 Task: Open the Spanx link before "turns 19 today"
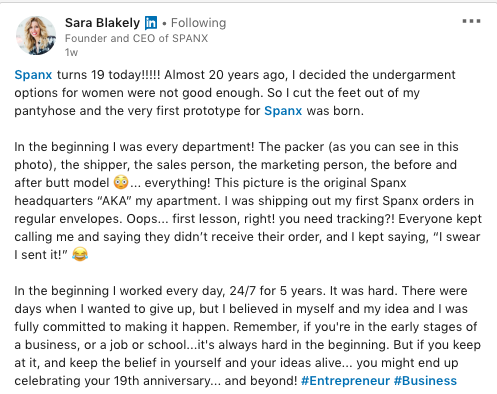point(33,75)
